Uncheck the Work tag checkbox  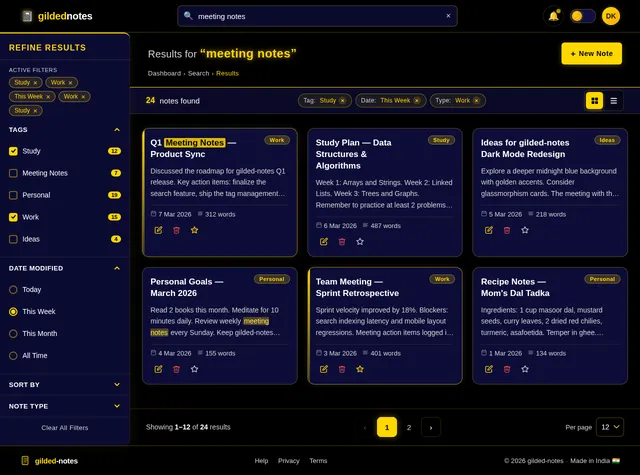pos(13,217)
